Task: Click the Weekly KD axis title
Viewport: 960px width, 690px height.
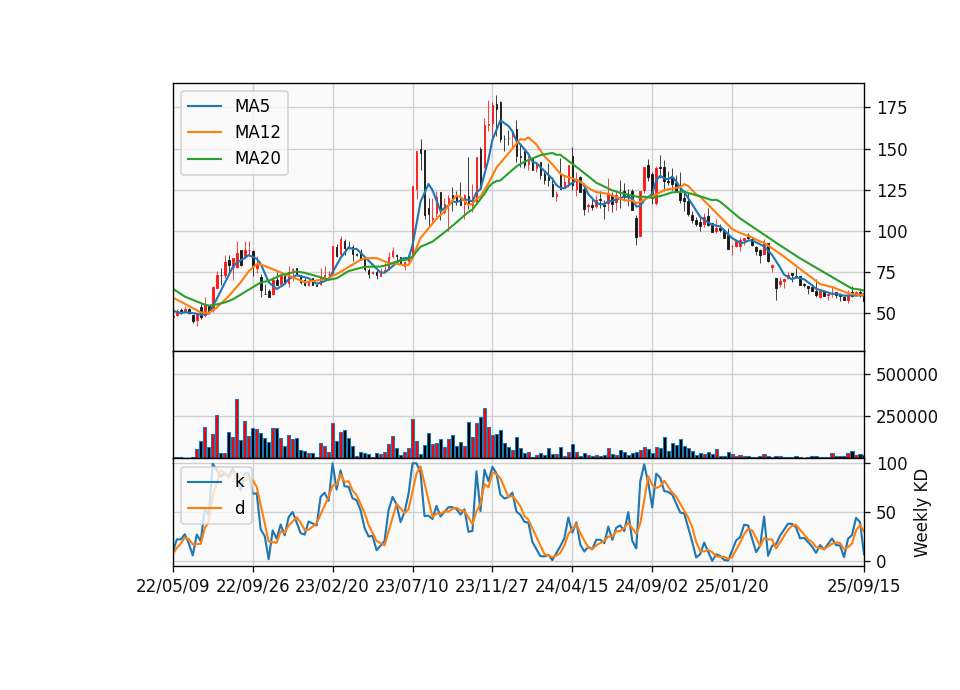Action: pos(921,513)
